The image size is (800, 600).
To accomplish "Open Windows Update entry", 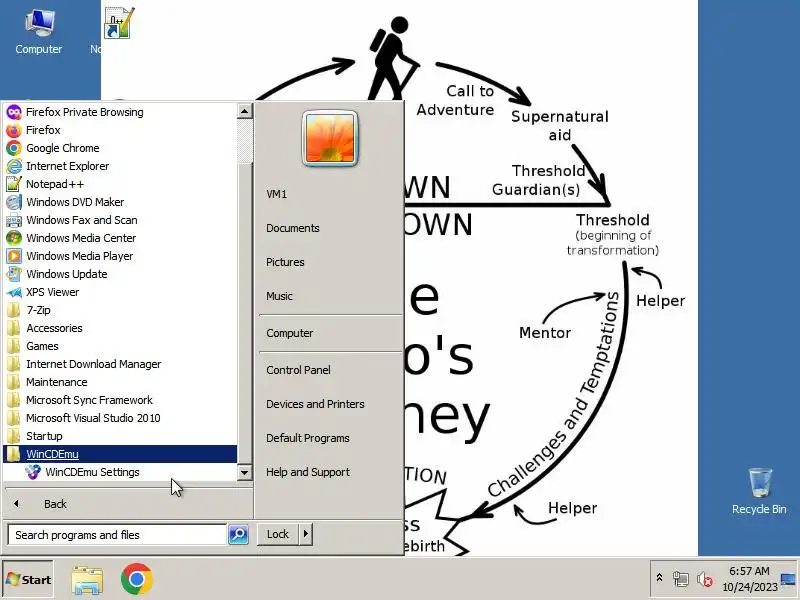I will 120,274.
